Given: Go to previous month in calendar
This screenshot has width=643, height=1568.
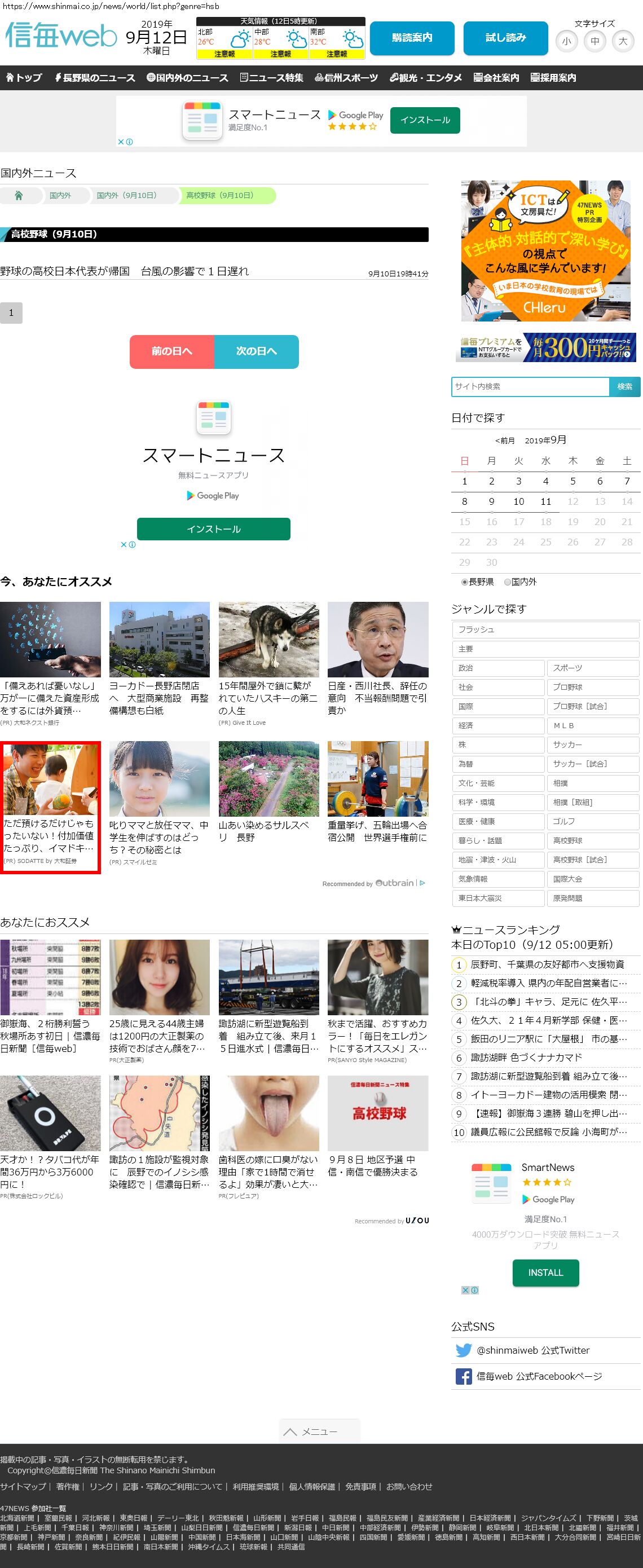Looking at the screenshot, I should [x=505, y=441].
